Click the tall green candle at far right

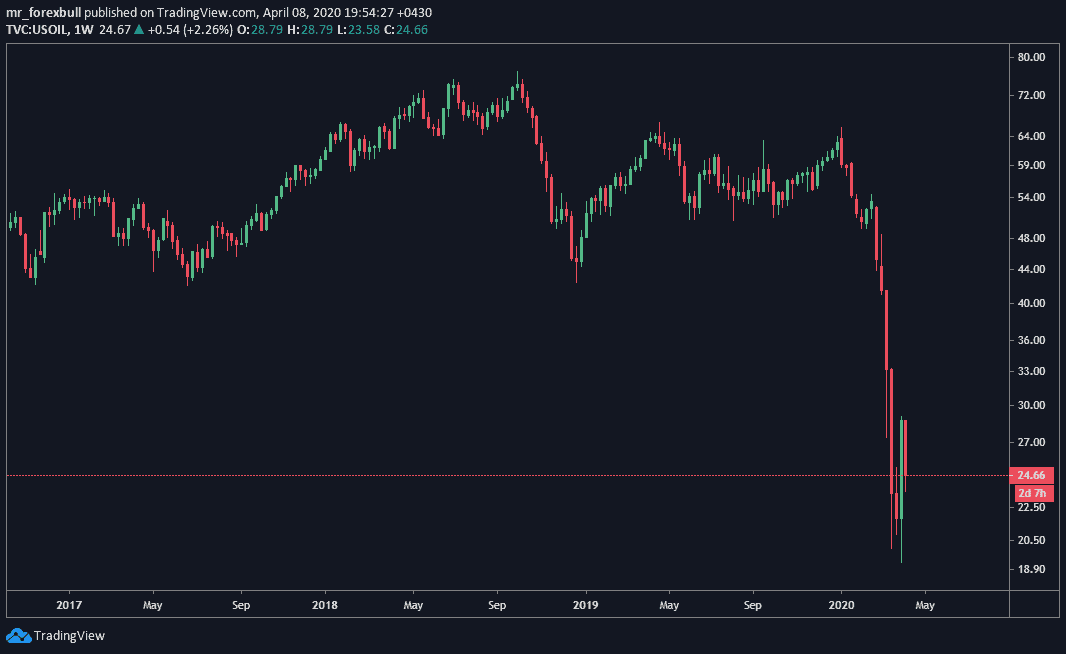[900, 470]
